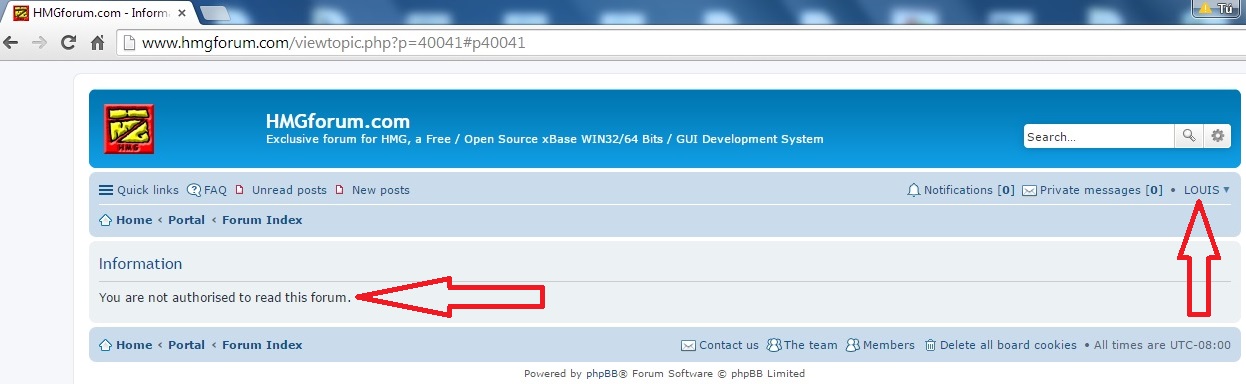Click Forum Index in the top breadcrumb
Screen dimensions: 1246x384
[x=262, y=220]
